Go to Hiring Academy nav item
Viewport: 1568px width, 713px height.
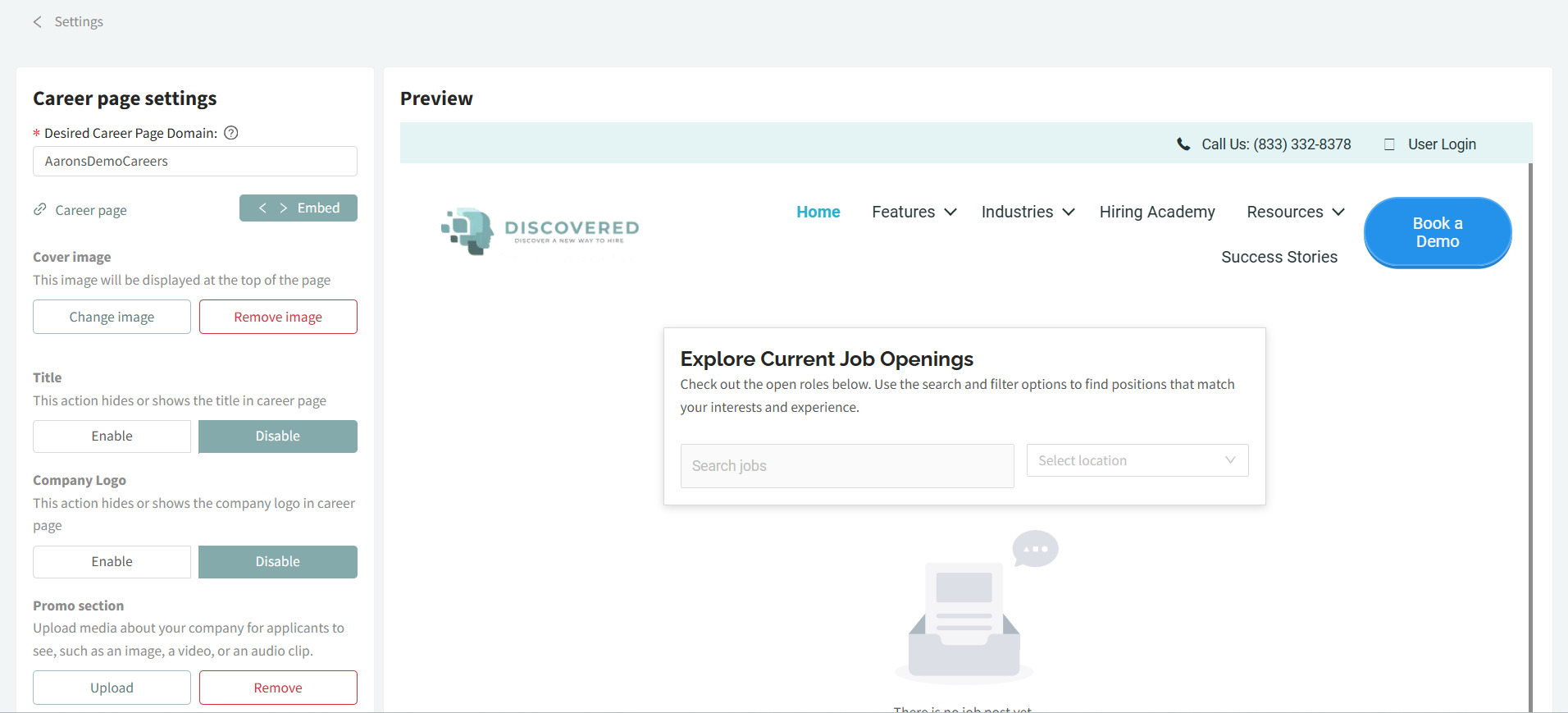tap(1157, 212)
